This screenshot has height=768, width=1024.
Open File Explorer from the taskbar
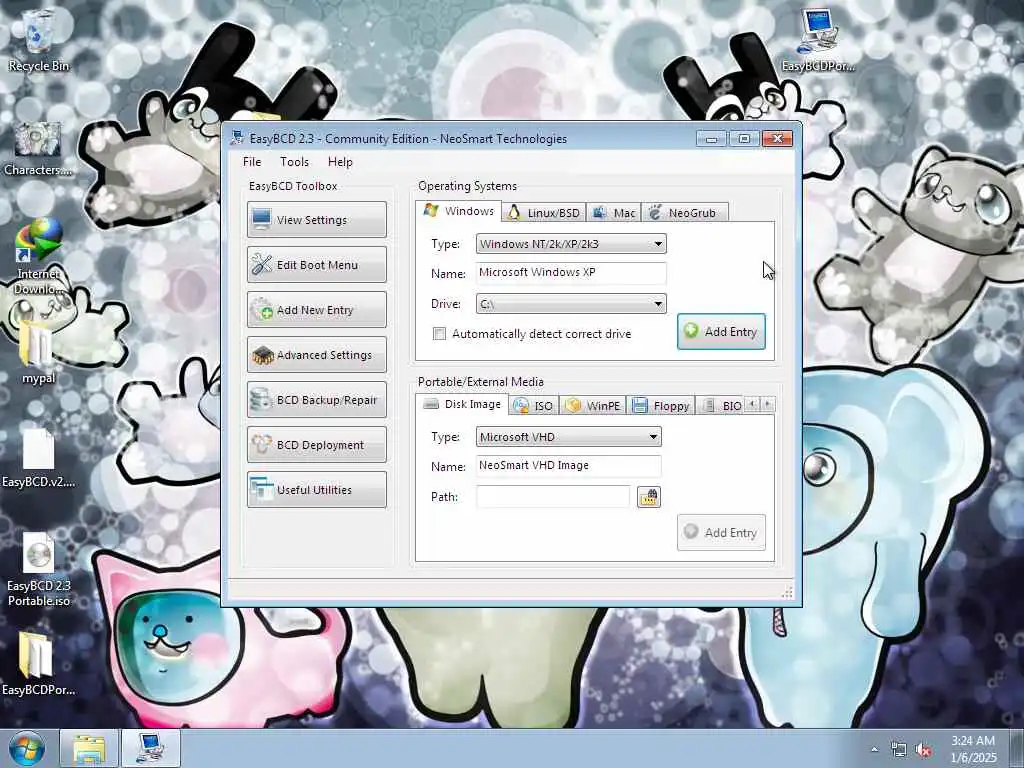89,749
